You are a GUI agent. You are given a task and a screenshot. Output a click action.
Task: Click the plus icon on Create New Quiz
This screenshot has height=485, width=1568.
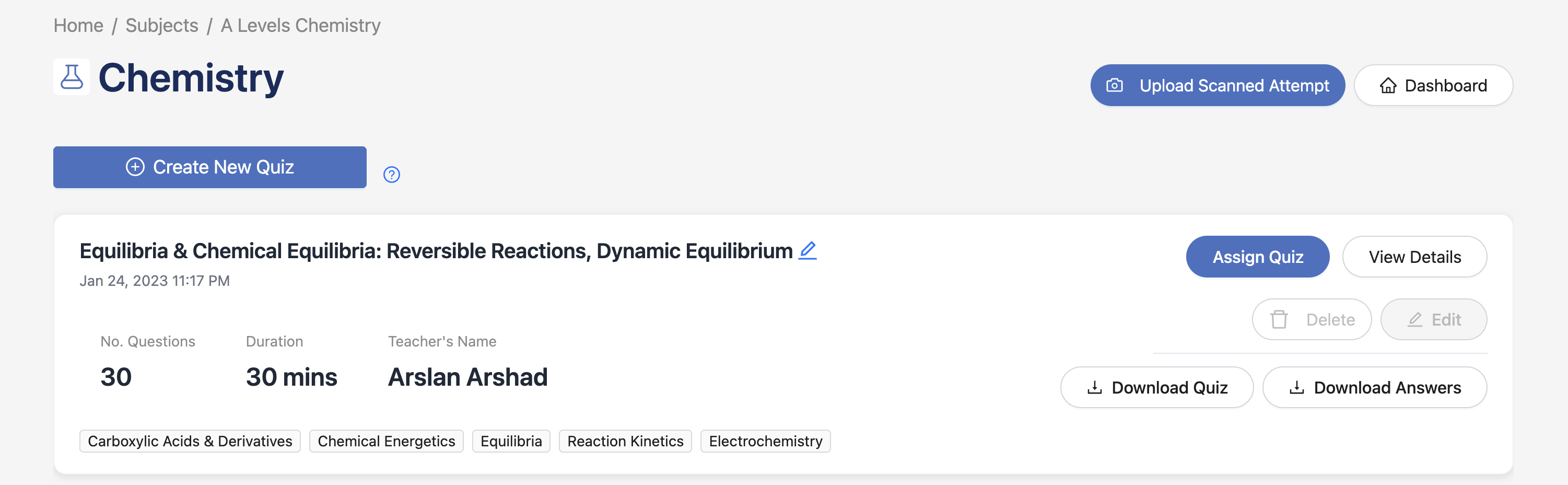(135, 166)
